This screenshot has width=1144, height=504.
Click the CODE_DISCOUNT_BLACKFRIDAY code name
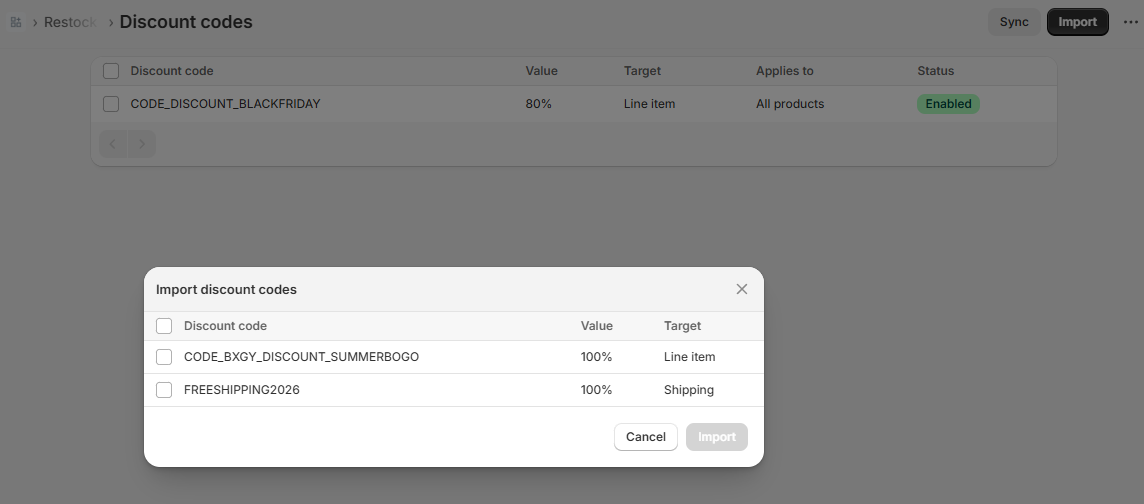[x=225, y=104]
